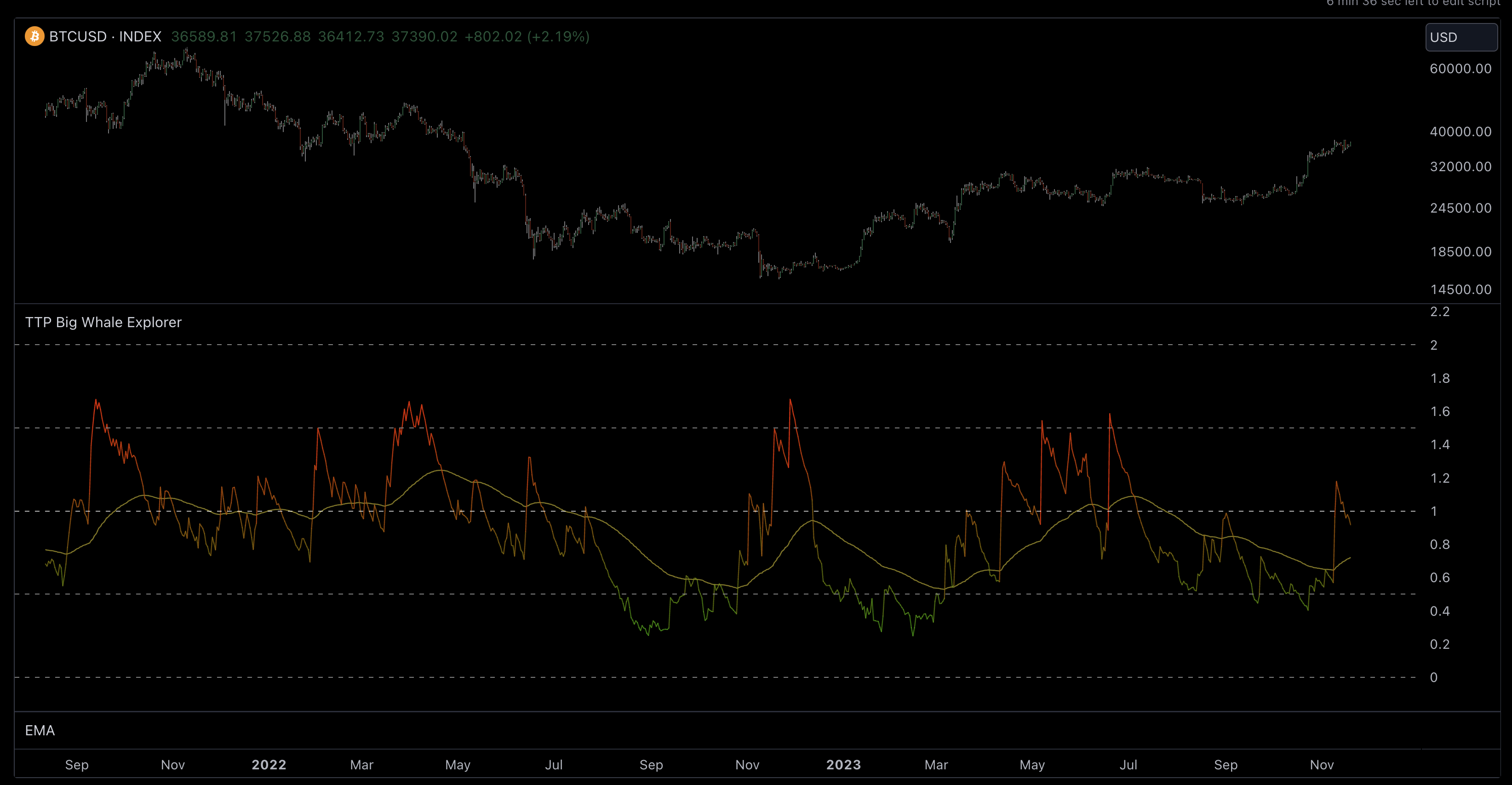Click the 60000.00 price scale label
Viewport: 1512px width, 785px height.
pos(1460,69)
